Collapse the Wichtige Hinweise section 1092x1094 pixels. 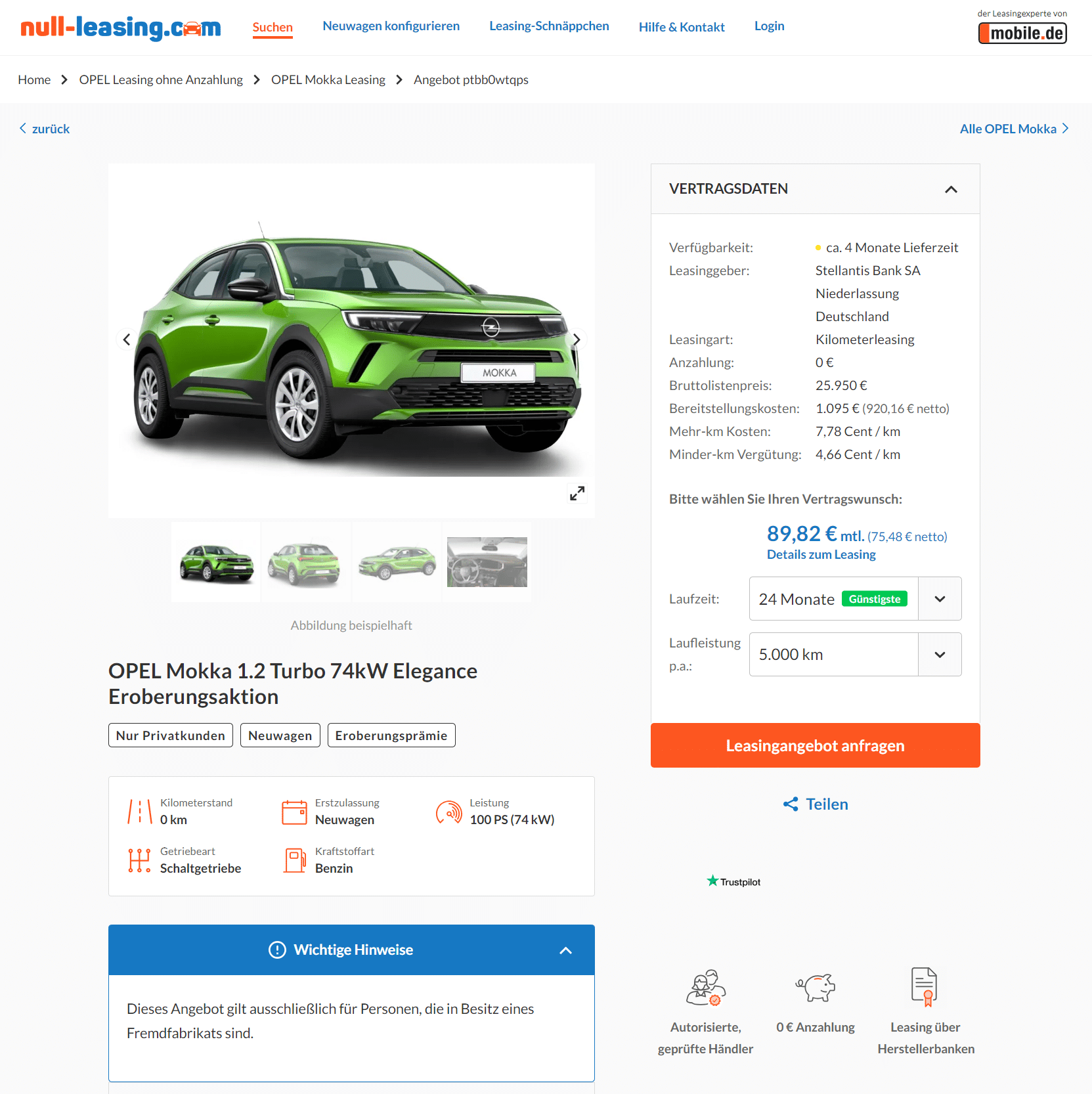(565, 950)
